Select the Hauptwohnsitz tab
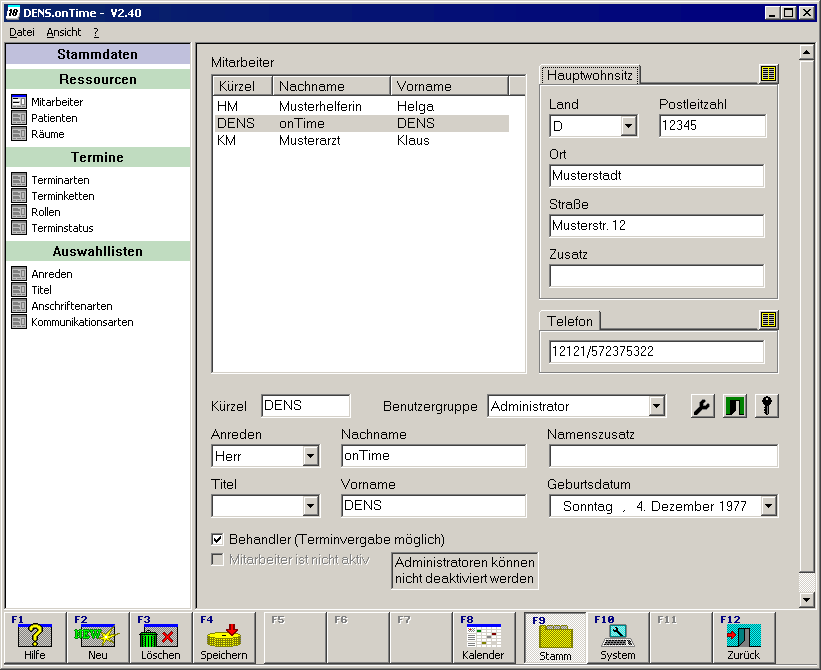Screen dimensions: 821x670 590,75
